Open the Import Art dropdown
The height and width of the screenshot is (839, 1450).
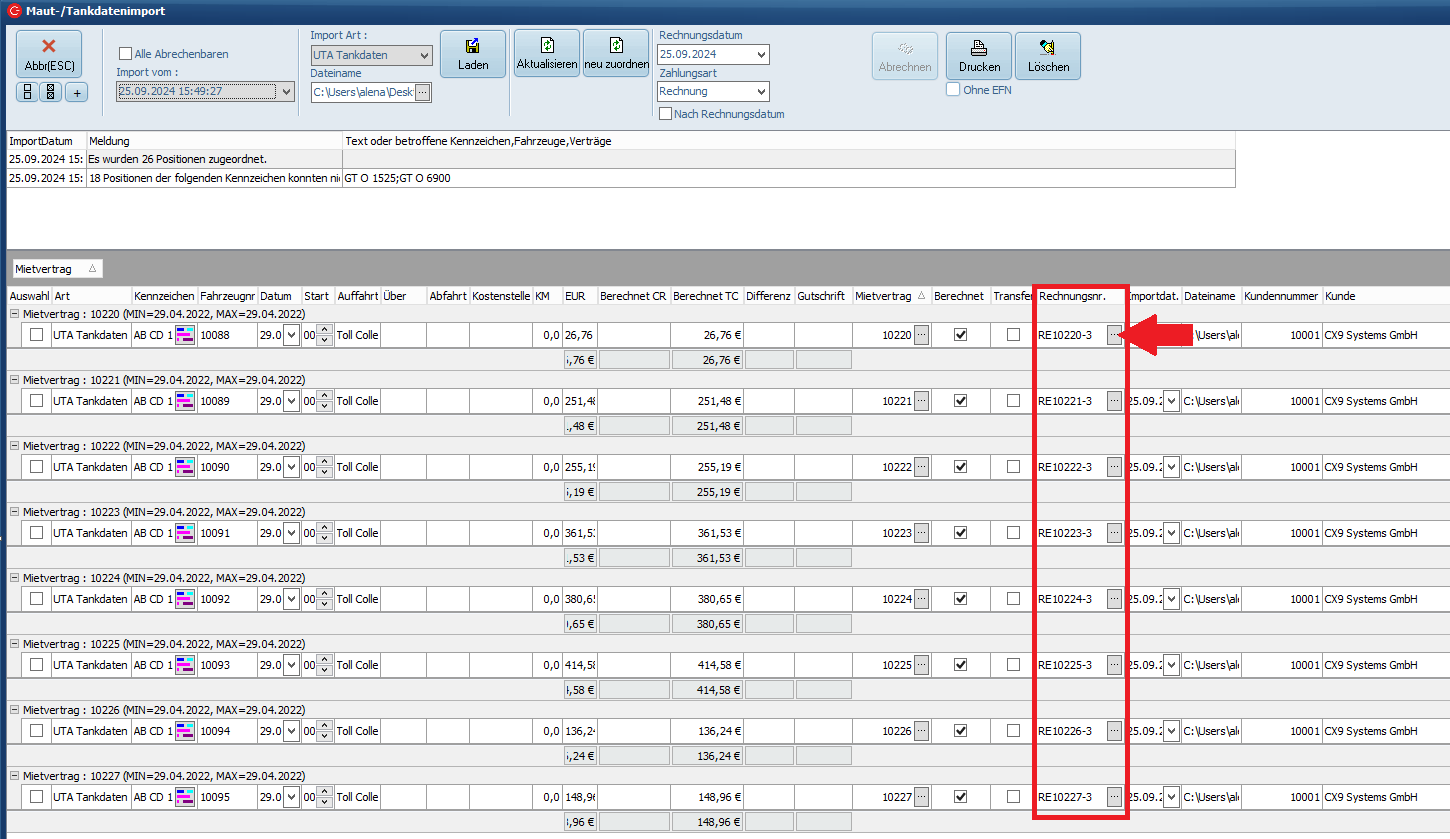(x=422, y=55)
